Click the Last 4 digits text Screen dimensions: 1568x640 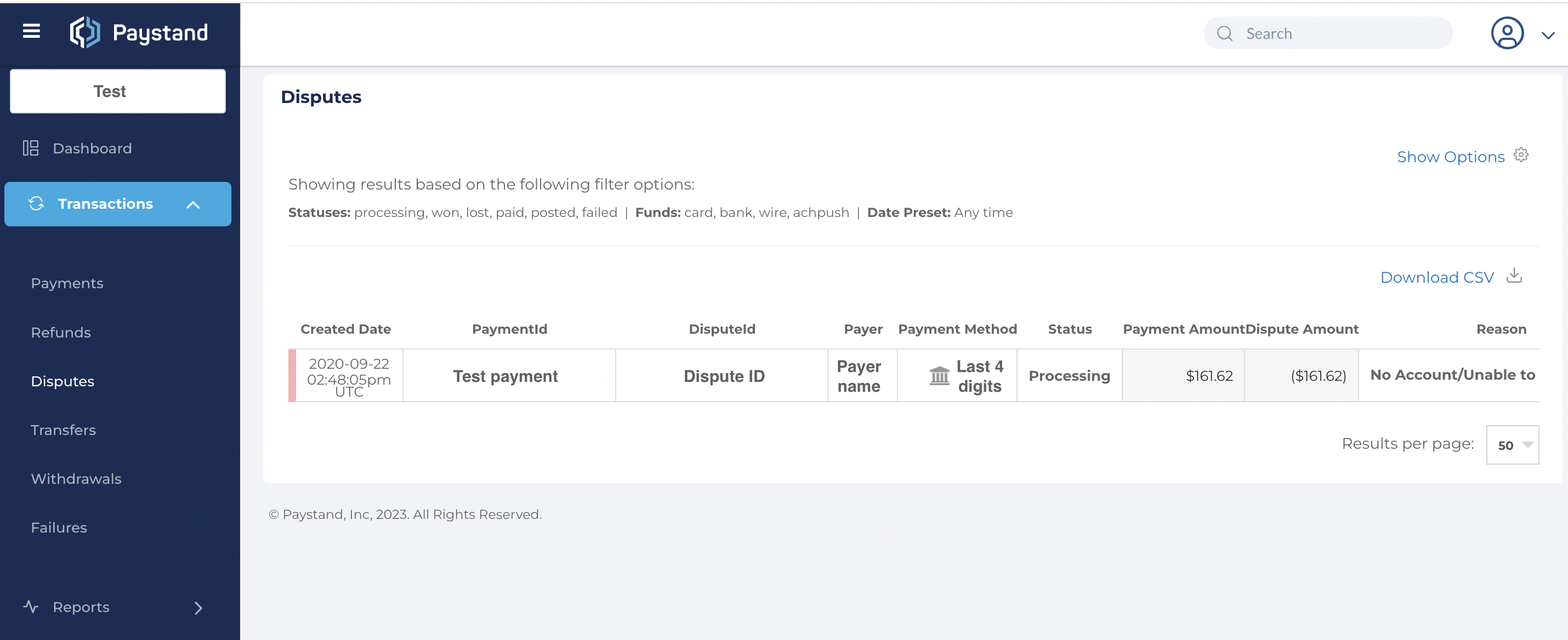(979, 376)
